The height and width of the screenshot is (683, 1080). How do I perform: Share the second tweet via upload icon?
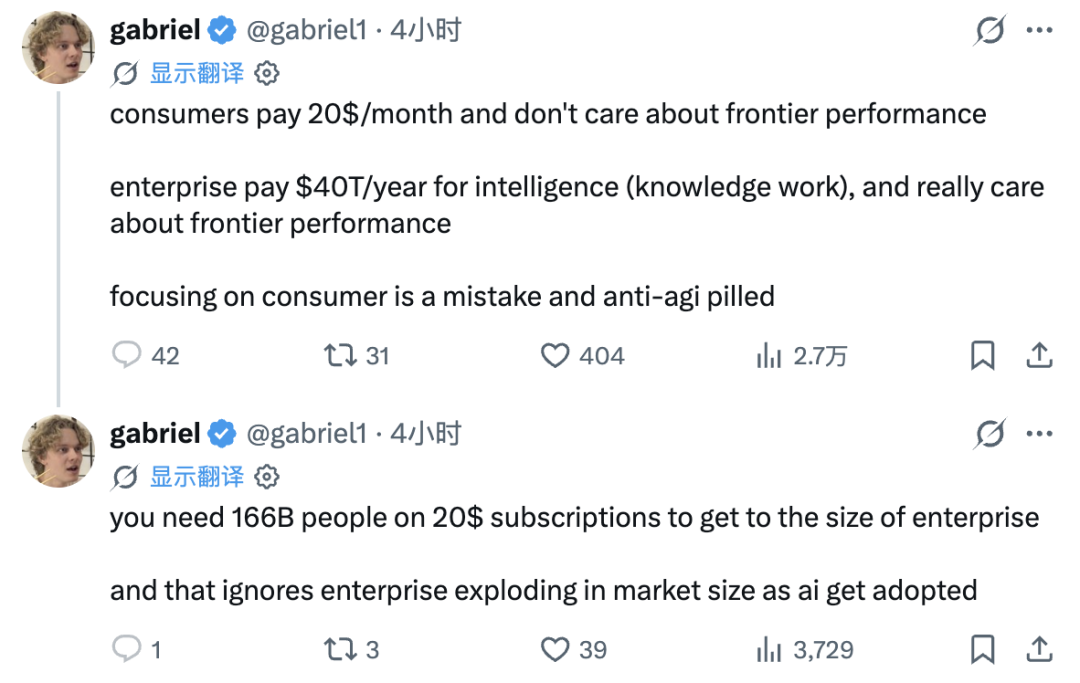pos(1039,649)
